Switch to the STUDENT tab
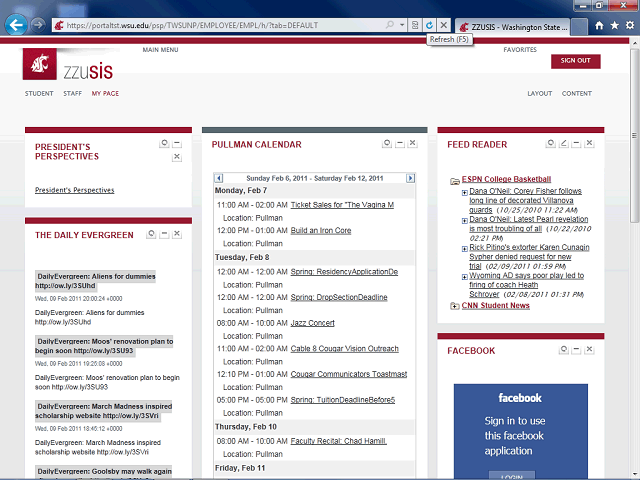Viewport: 640px width, 480px height. (39, 93)
